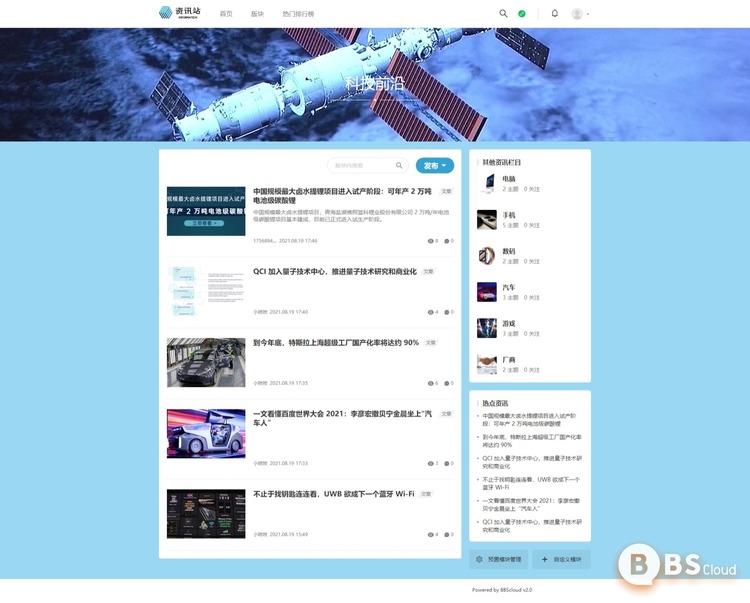This screenshot has width=750, height=603.
Task: Click the 汽车 column name
Action: [509, 287]
